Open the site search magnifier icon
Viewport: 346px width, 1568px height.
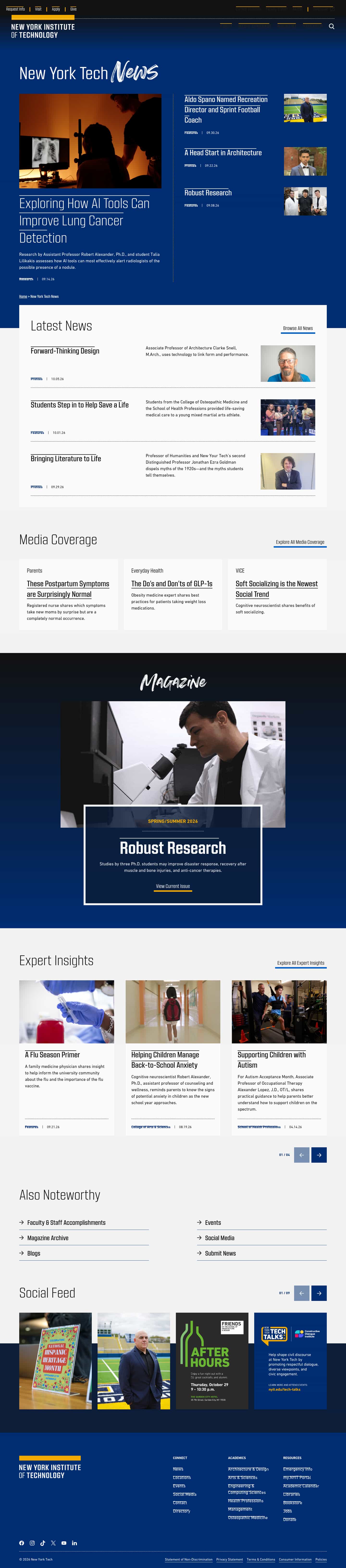point(331,26)
